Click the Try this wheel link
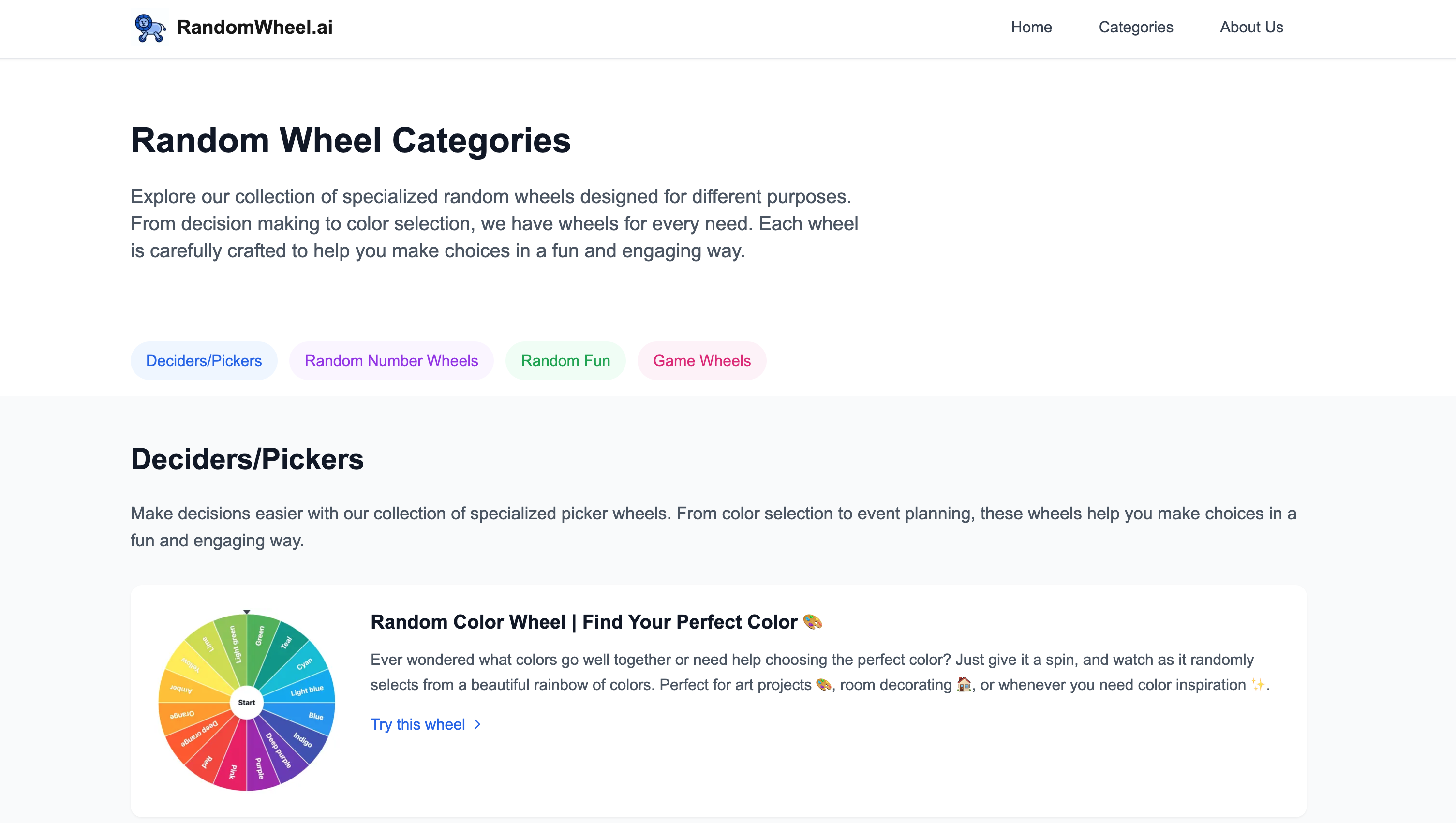1456x823 pixels. [418, 724]
